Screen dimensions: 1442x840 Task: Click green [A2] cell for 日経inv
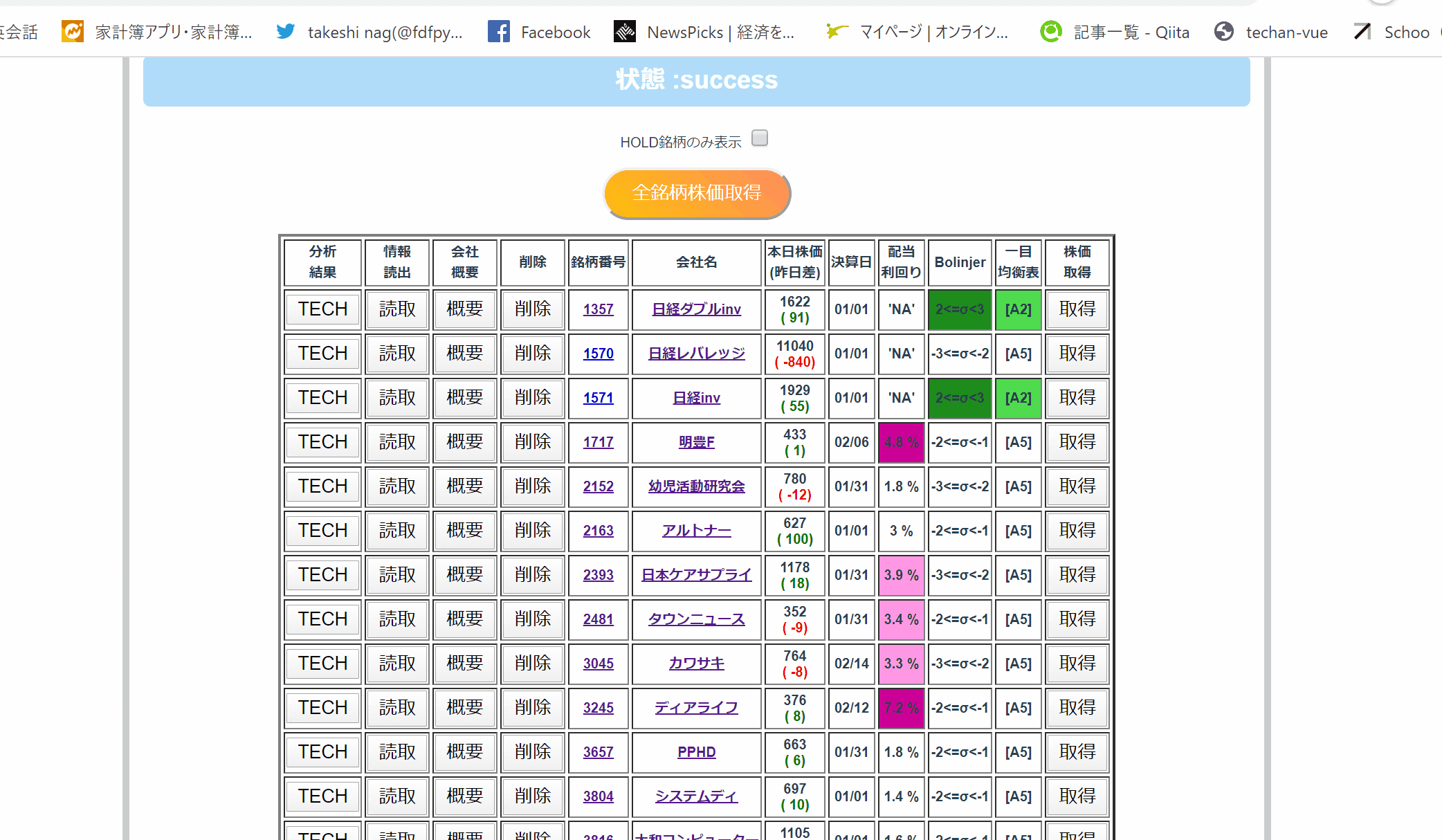pyautogui.click(x=1018, y=398)
